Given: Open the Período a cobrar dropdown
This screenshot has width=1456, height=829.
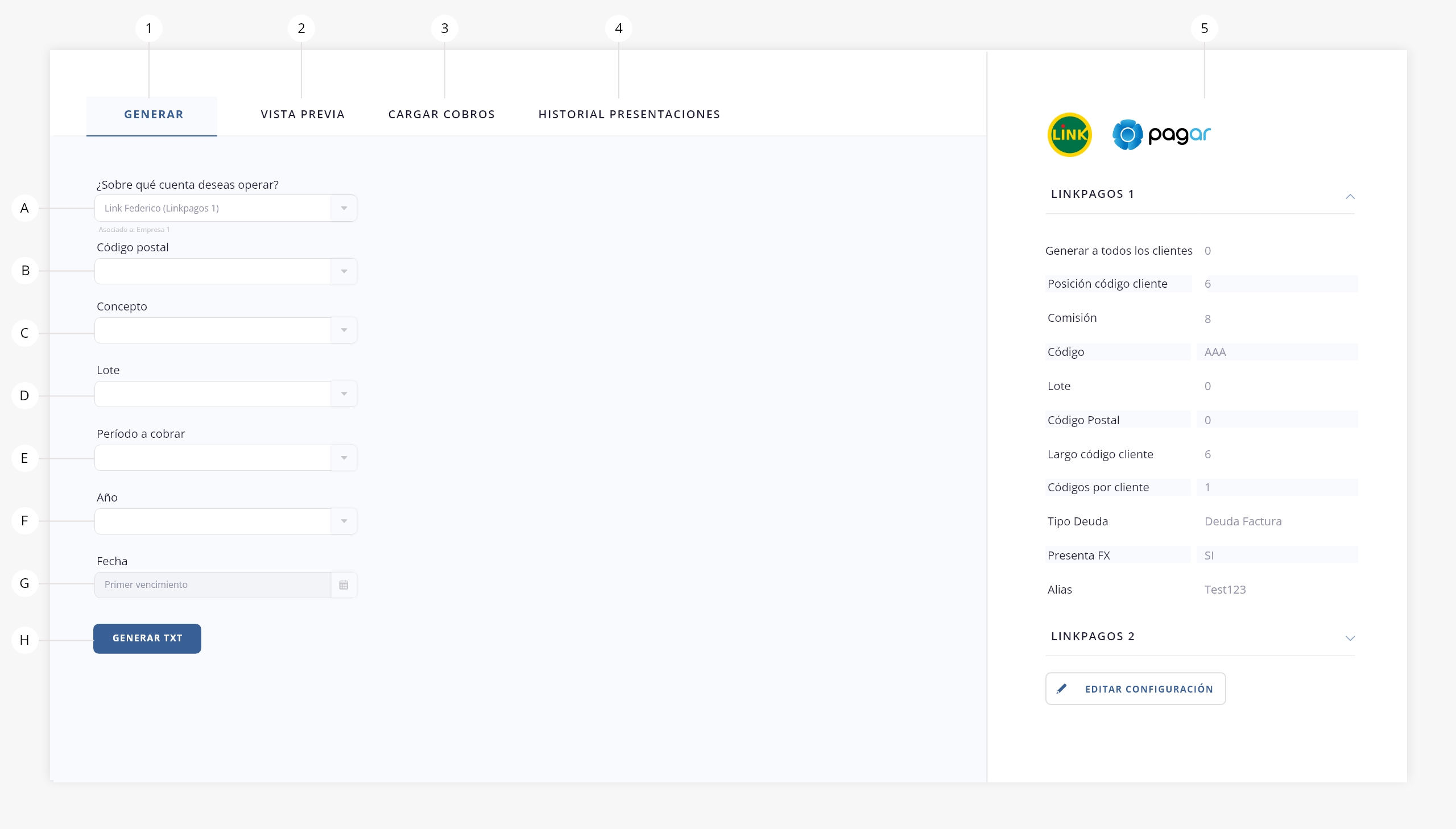Looking at the screenshot, I should click(x=344, y=458).
